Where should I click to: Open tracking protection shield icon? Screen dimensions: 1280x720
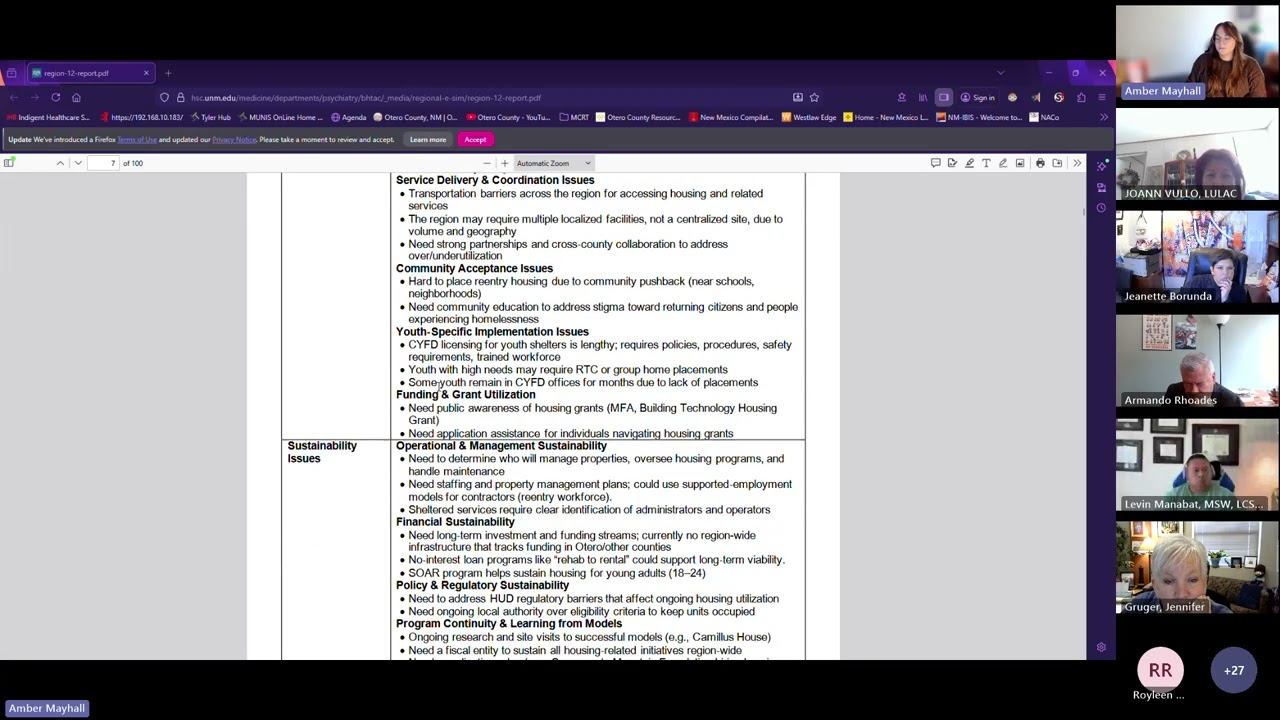pos(164,98)
